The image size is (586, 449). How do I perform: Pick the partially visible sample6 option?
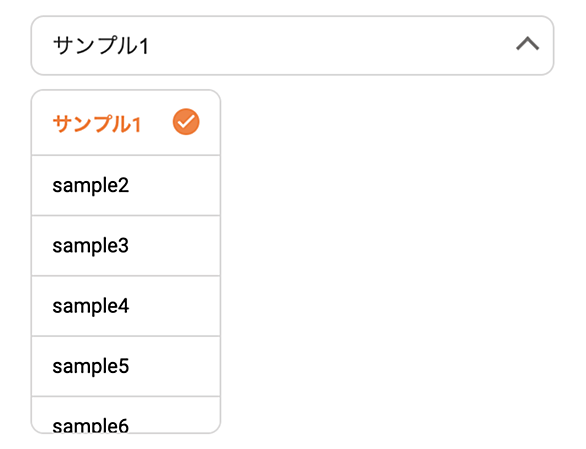pyautogui.click(x=90, y=425)
